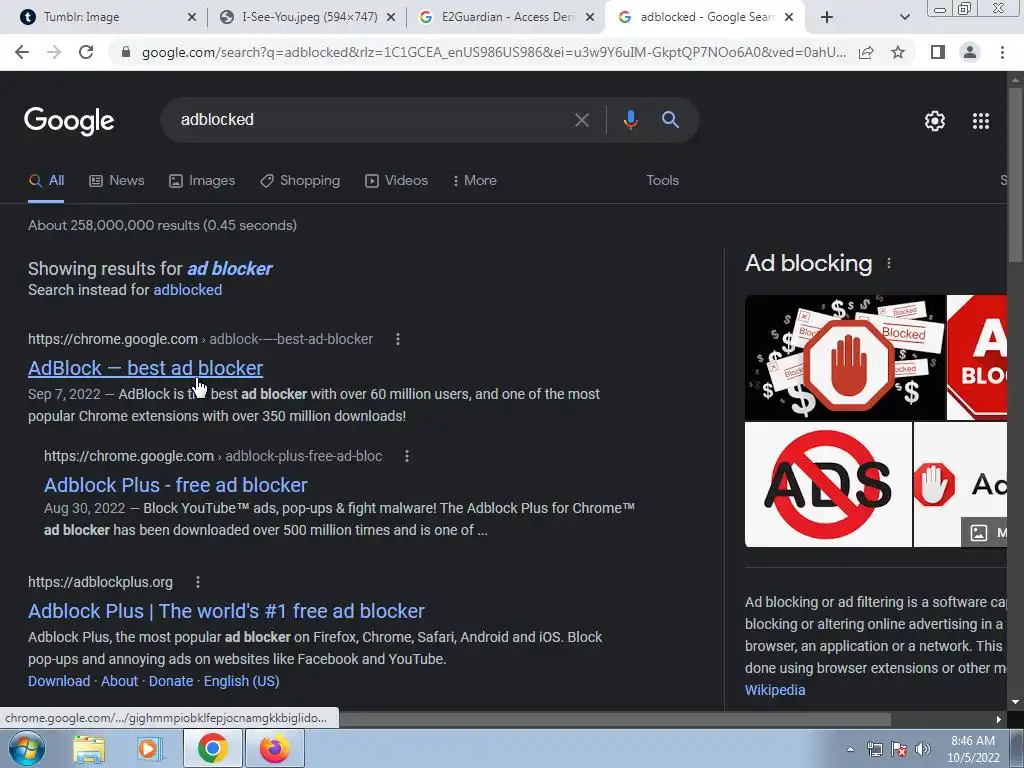This screenshot has width=1024, height=768.
Task: Open the tab search dropdown chevron
Action: point(904,17)
